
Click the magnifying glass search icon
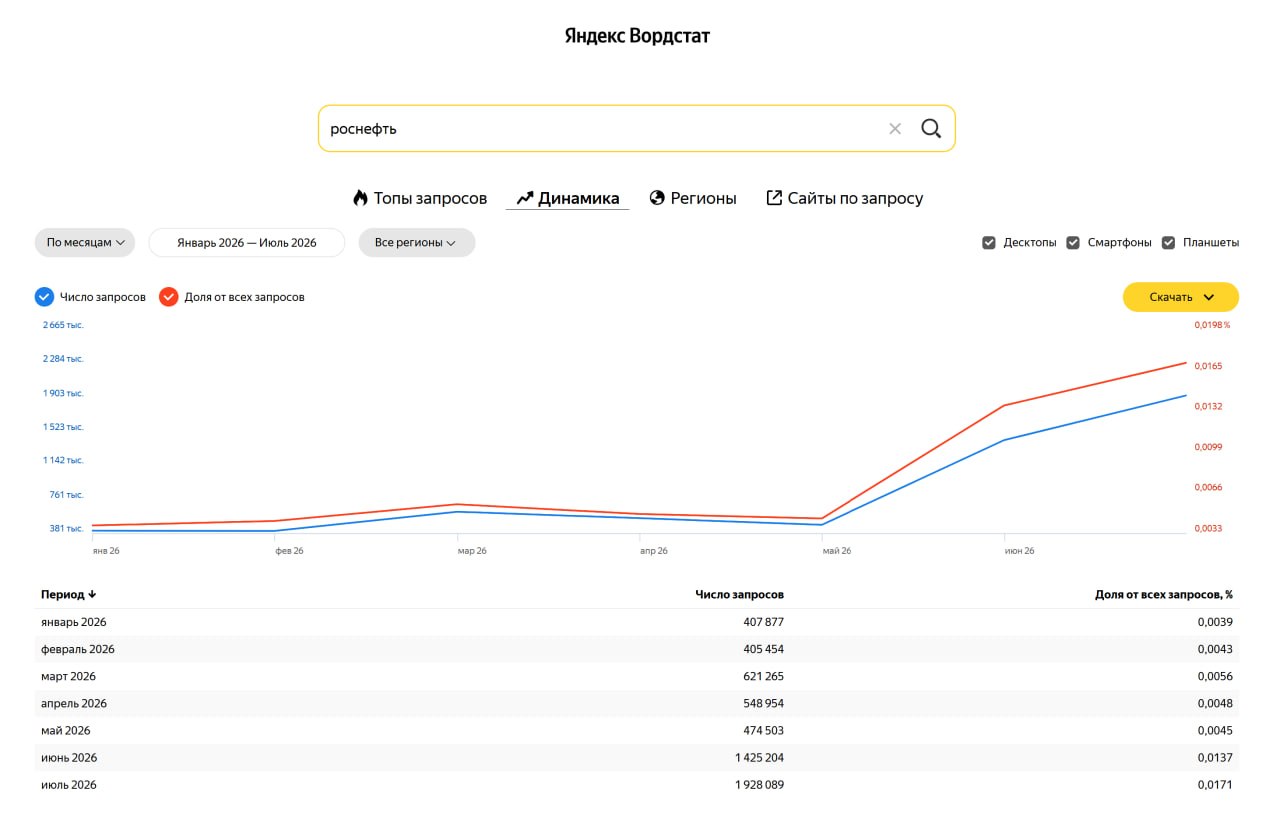tap(931, 128)
